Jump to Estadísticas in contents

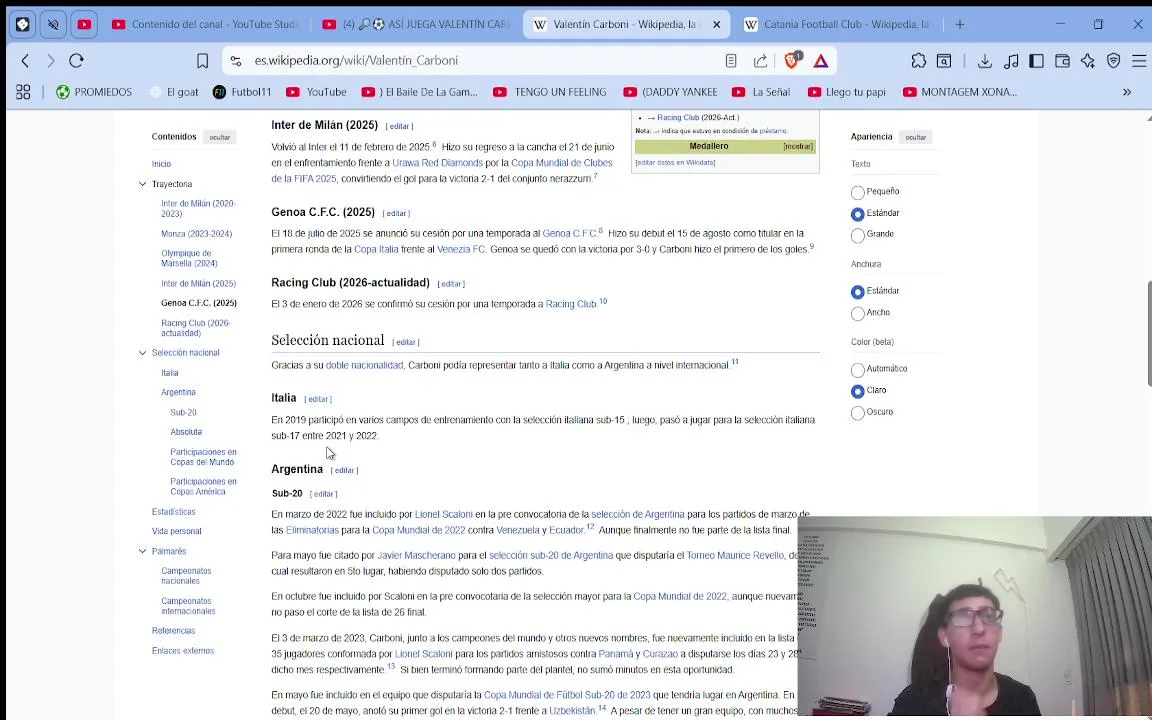pyautogui.click(x=173, y=511)
